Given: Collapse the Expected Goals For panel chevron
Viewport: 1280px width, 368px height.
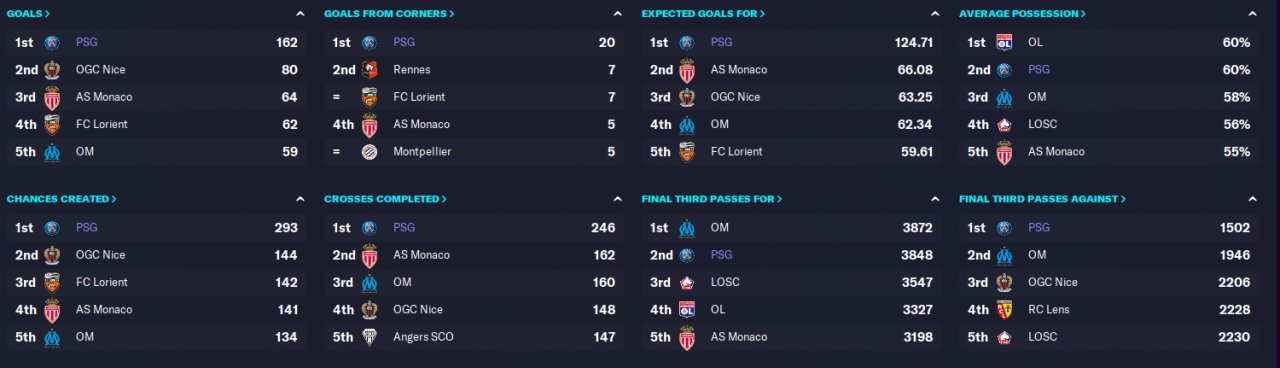Looking at the screenshot, I should (x=936, y=14).
